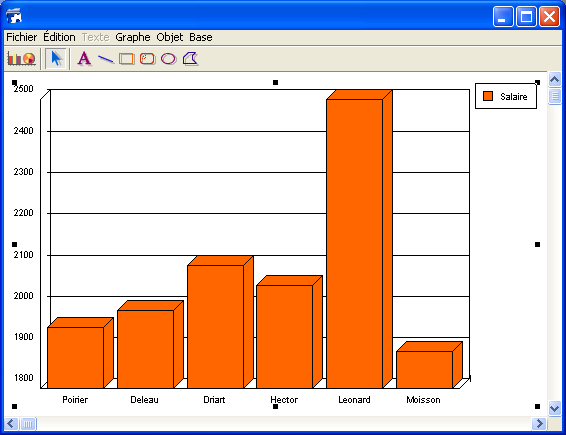Screen dimensions: 566x435
Task: Click the vertical scrollbar up arrow
Action: [x=554, y=79]
